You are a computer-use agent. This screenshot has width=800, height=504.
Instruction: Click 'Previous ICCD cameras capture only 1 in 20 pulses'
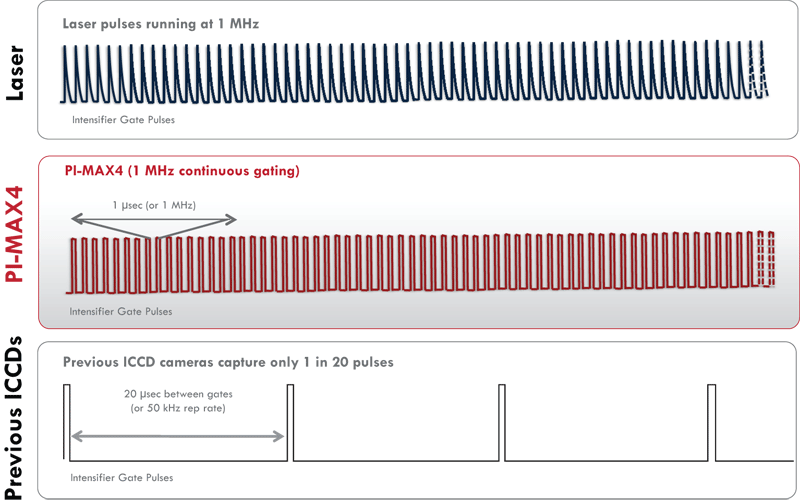pyautogui.click(x=228, y=362)
